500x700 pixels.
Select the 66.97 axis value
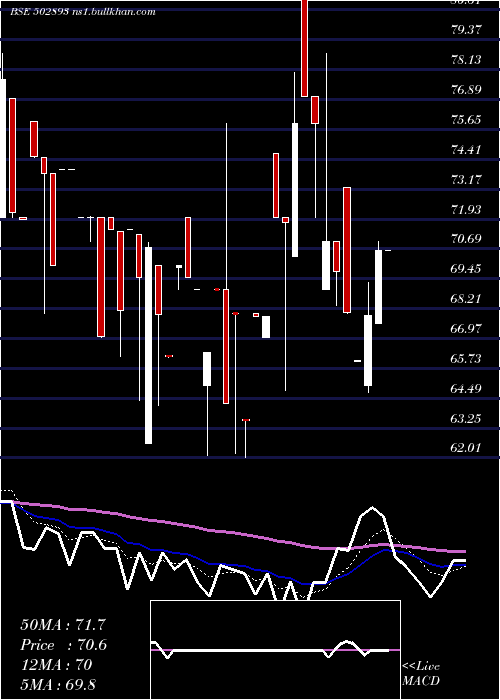tap(466, 328)
